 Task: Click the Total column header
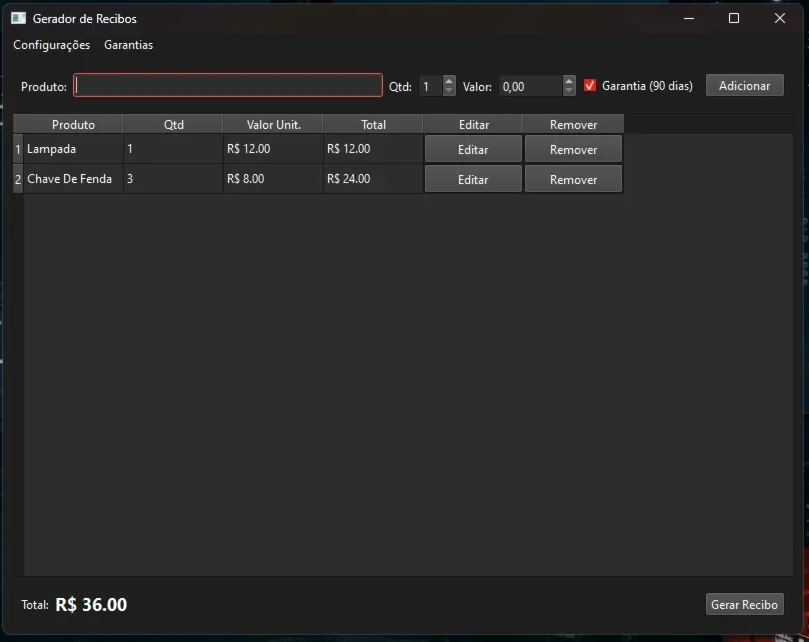(x=373, y=124)
